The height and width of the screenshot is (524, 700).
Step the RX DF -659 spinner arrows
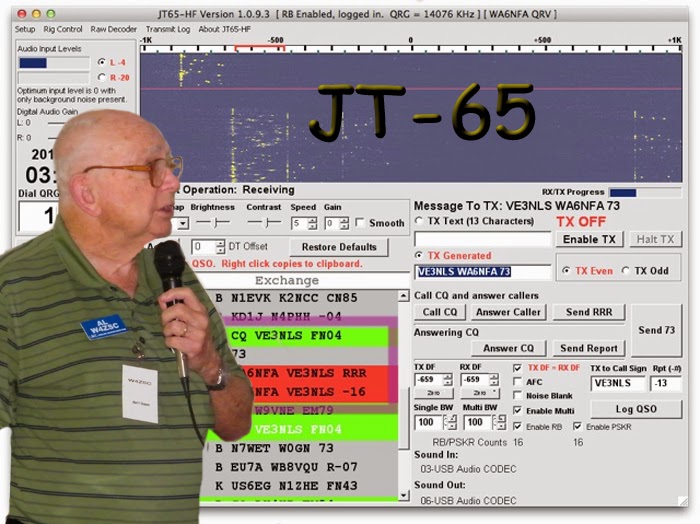pyautogui.click(x=493, y=379)
